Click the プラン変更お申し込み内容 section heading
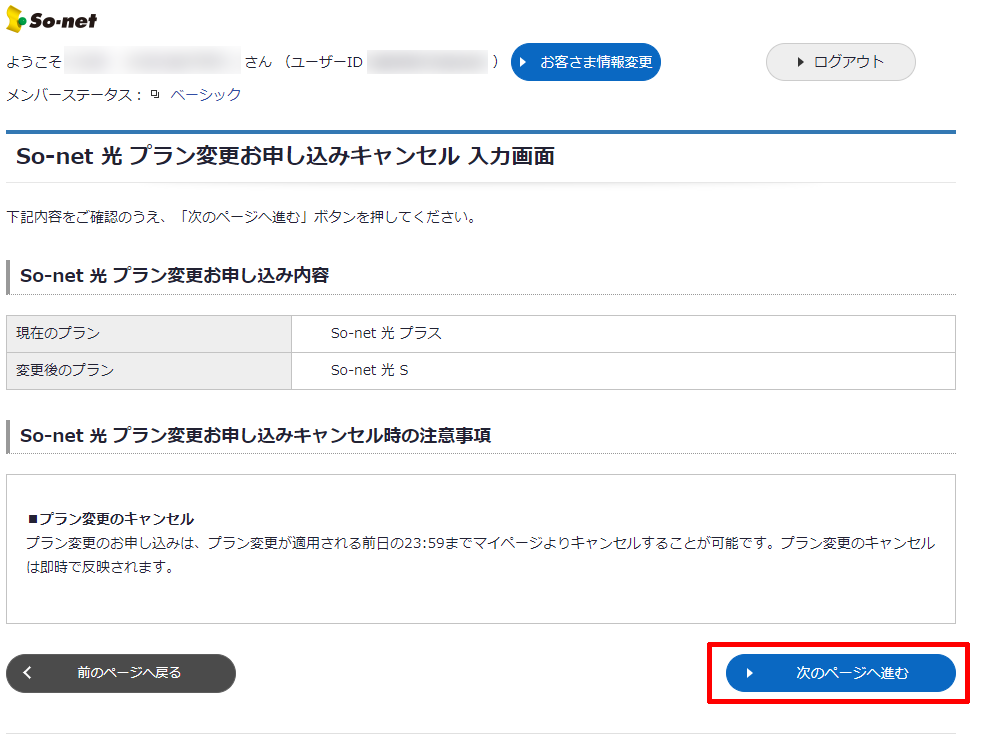This screenshot has height=735, width=989. [174, 276]
